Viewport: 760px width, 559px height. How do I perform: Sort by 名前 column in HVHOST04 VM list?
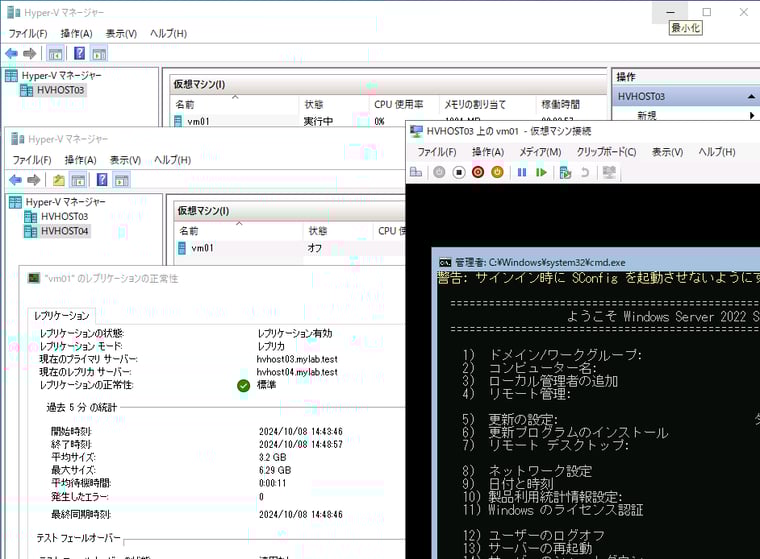point(238,231)
